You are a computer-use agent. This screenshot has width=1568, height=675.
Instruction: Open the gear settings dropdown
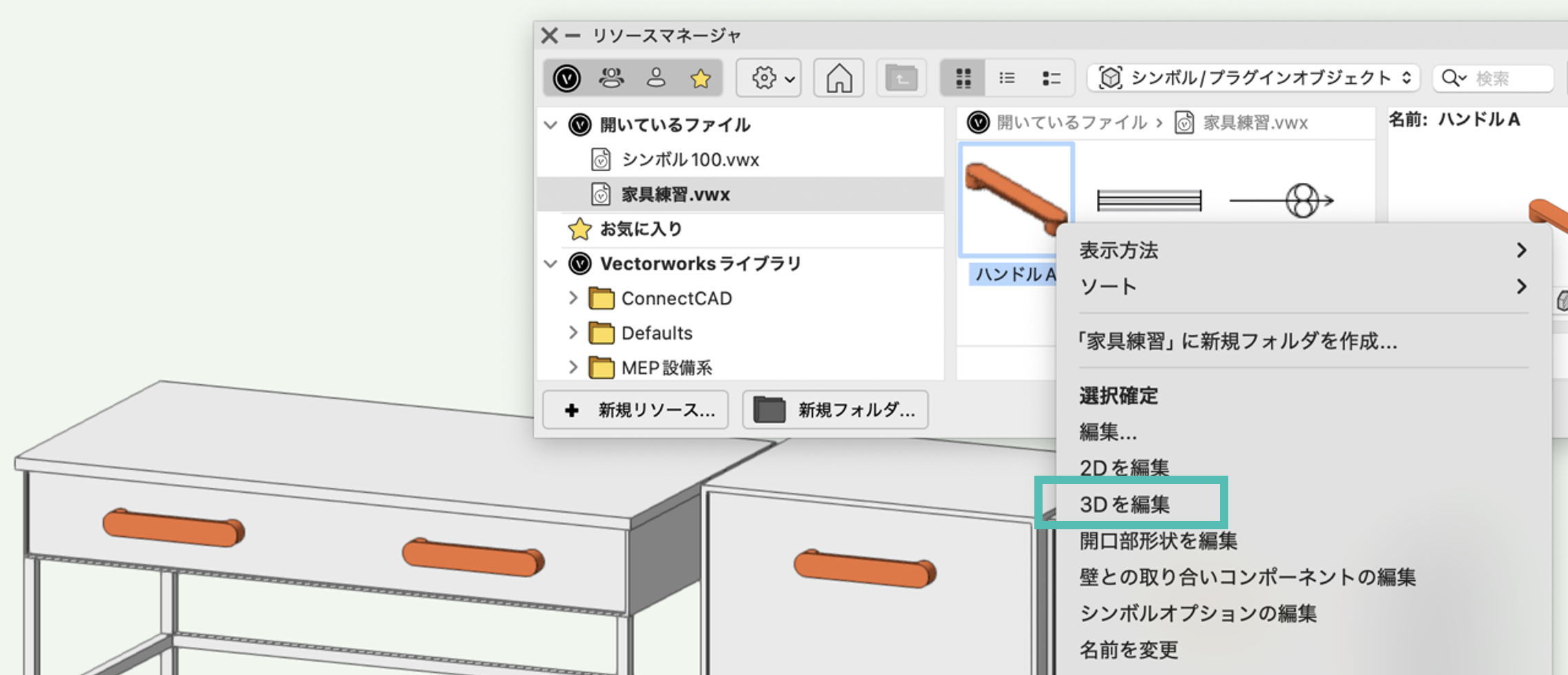769,78
